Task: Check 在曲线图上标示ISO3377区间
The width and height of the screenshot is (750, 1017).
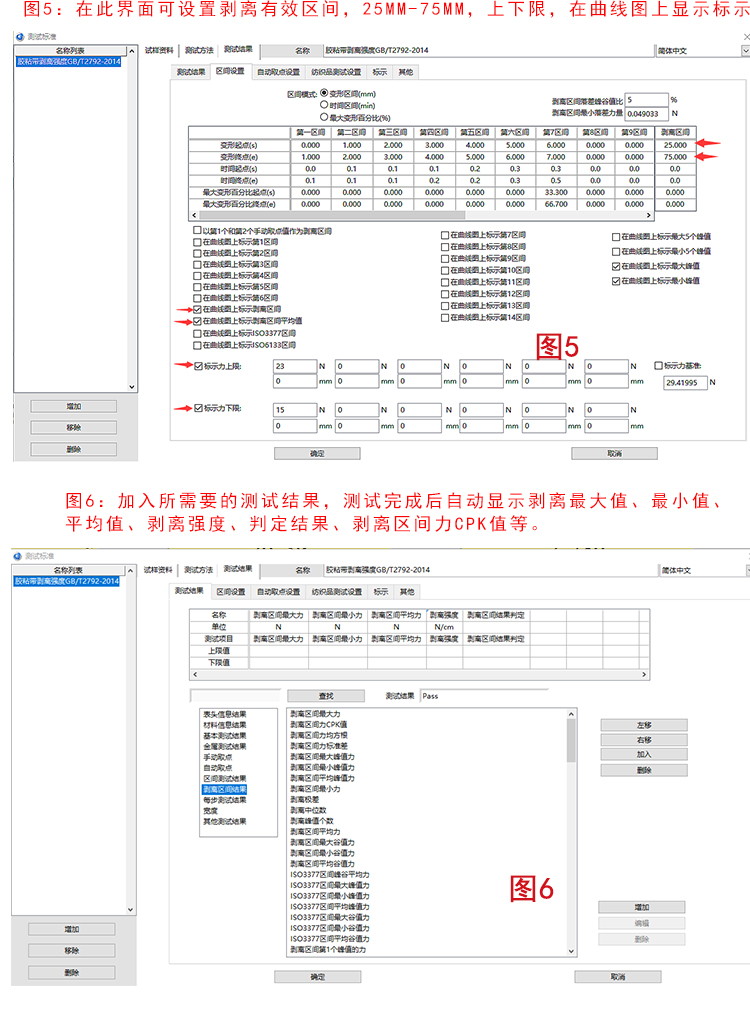Action: [x=197, y=333]
